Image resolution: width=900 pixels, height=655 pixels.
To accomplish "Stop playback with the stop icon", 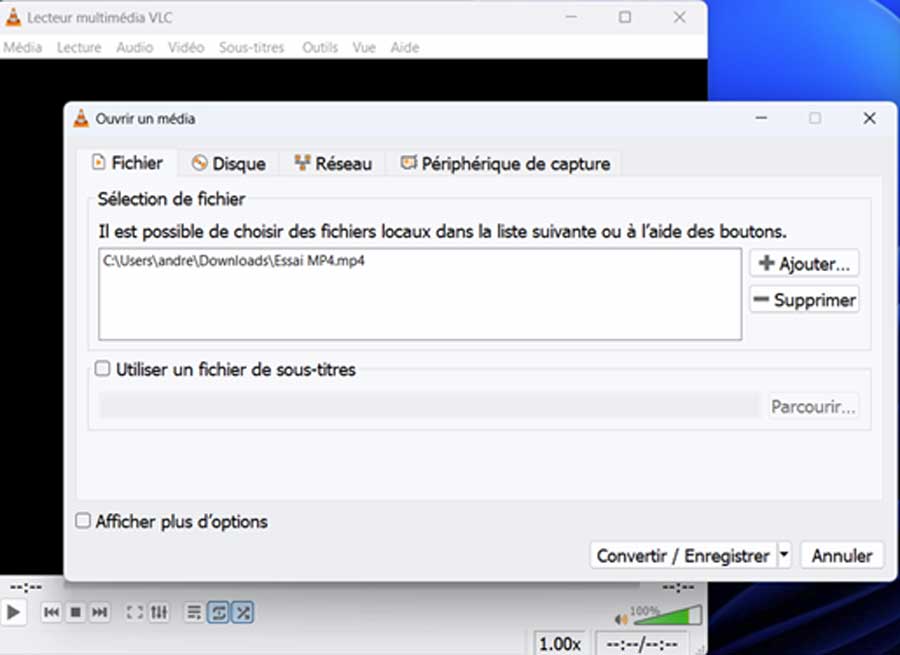I will tap(75, 613).
